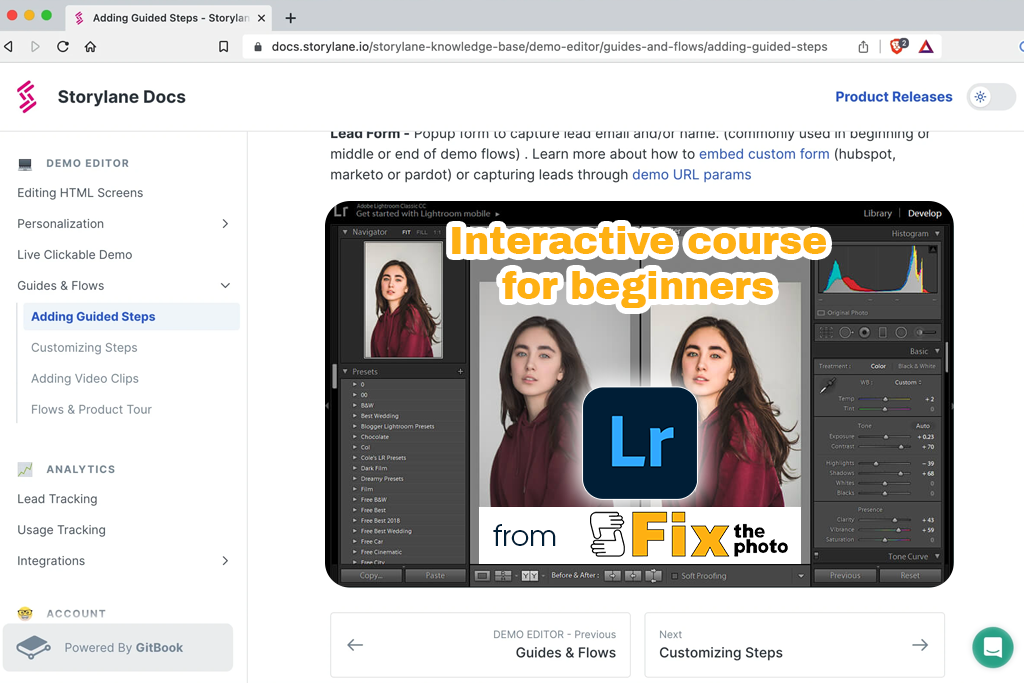Click the DEMO EDITOR section heading
Screen dimensions: 1024x683
click(88, 163)
